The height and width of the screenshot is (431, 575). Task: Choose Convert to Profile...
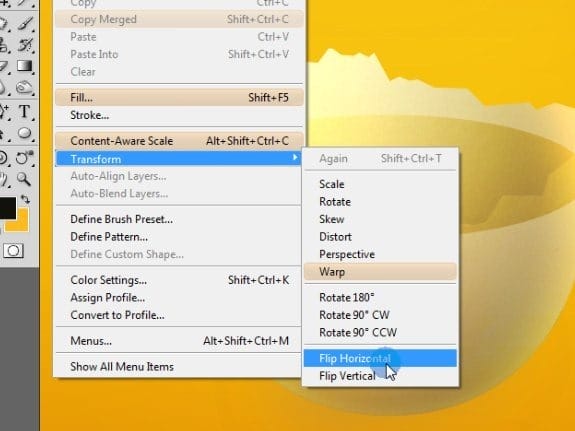tap(178, 315)
